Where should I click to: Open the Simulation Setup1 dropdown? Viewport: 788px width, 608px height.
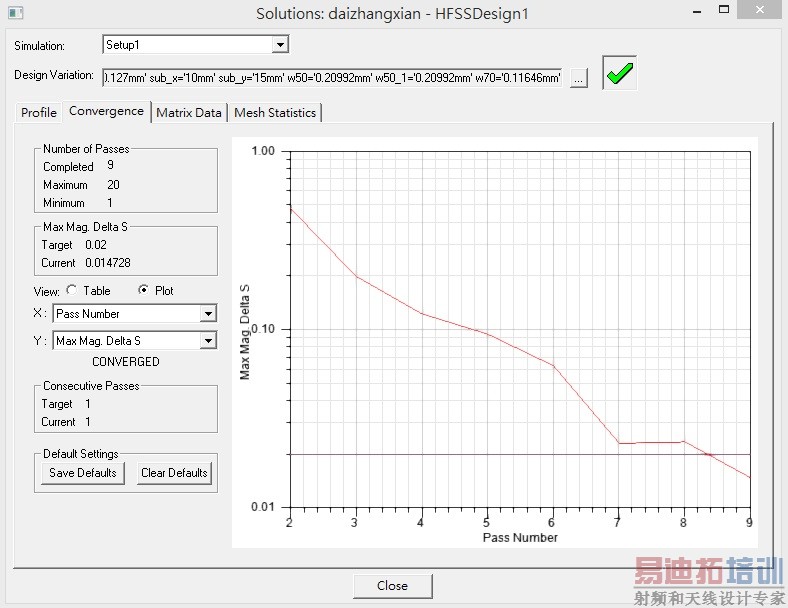(280, 45)
